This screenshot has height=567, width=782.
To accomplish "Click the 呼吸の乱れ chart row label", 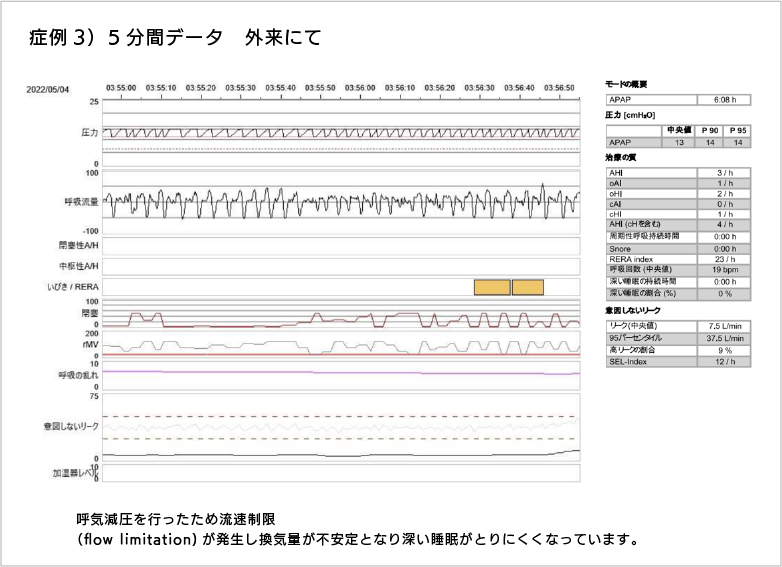I will pos(78,375).
